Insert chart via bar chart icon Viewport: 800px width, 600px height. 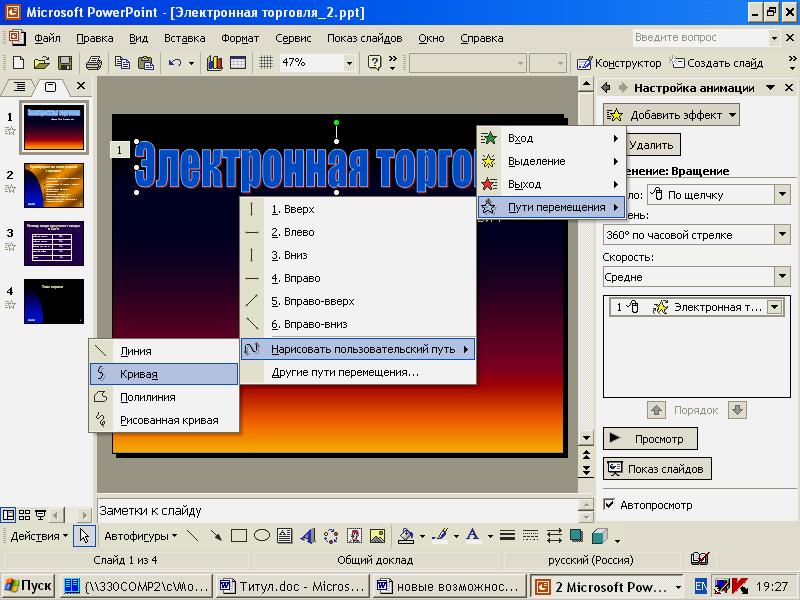[214, 63]
